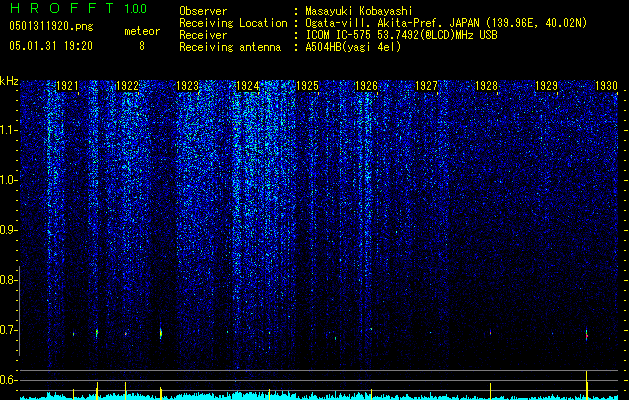The image size is (629, 400).
Task: Click the "Receiving antenna" field label
Action: [230, 47]
